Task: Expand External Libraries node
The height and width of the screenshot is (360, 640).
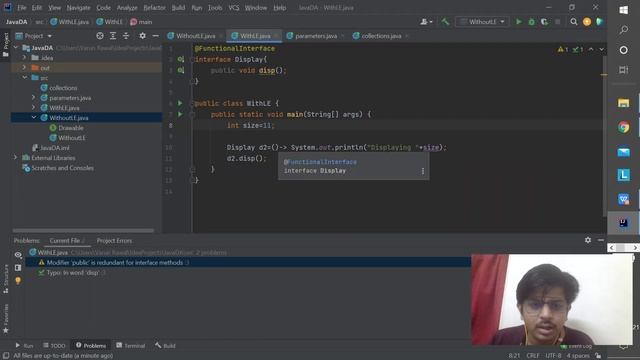Action: (16, 158)
